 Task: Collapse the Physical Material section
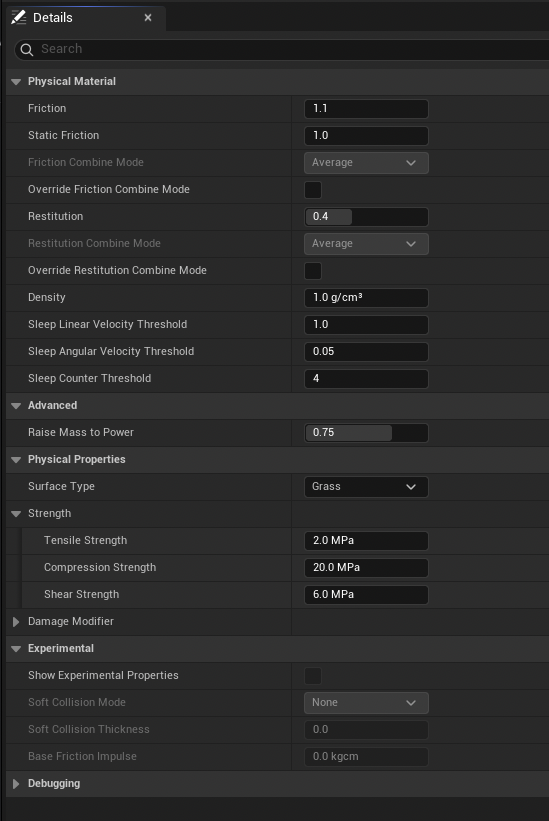click(x=16, y=82)
